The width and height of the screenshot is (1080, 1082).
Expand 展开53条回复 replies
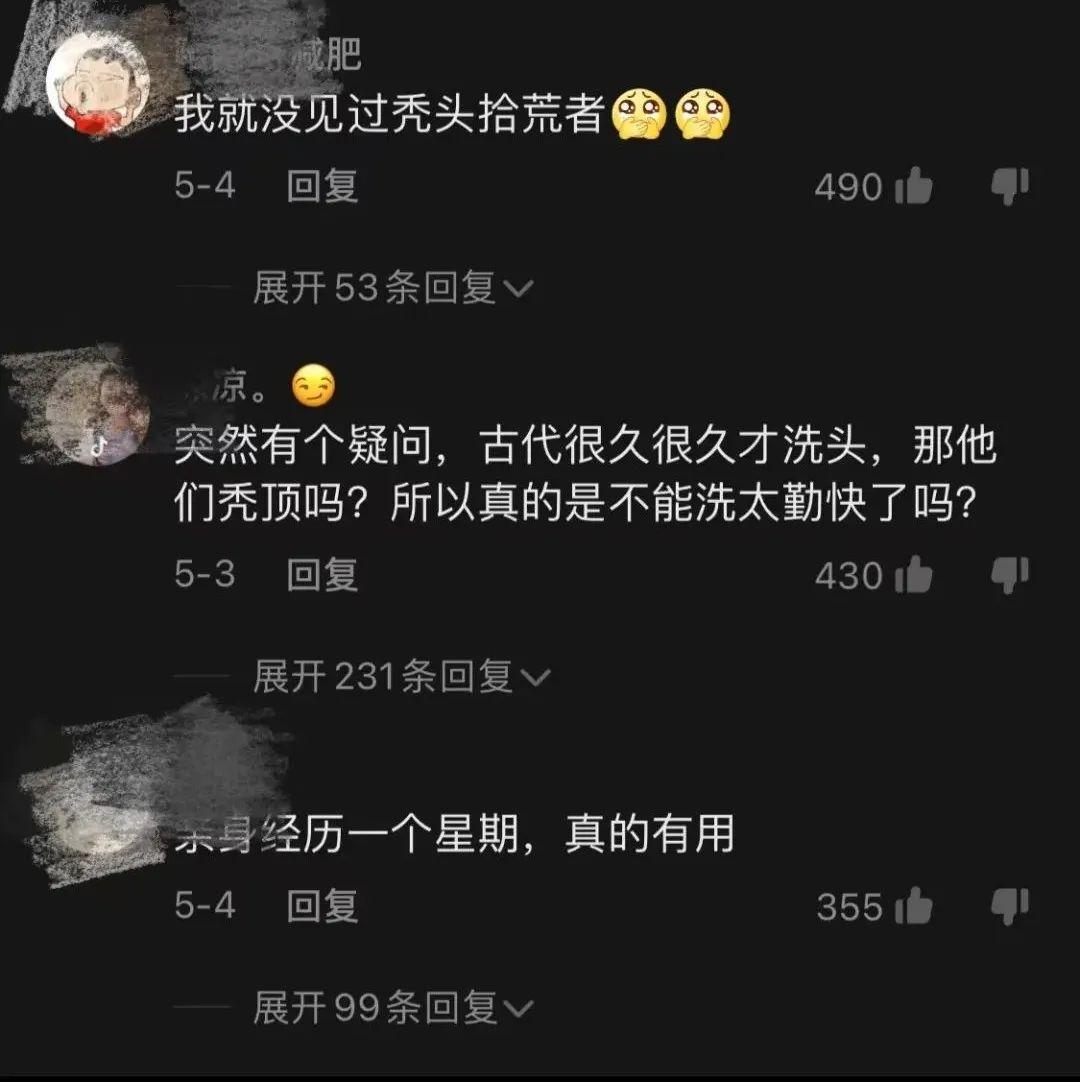tap(393, 287)
